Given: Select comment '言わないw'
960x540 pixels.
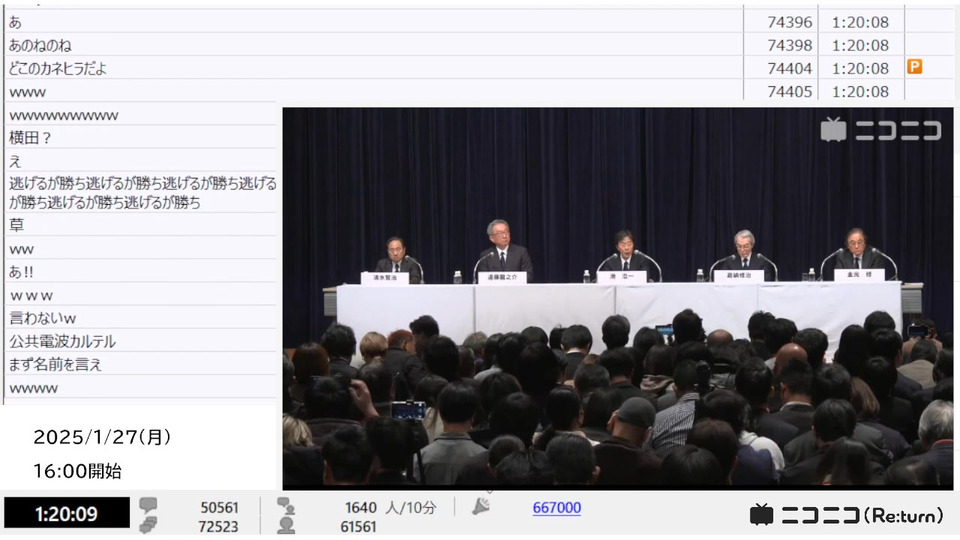Looking at the screenshot, I should coord(42,318).
